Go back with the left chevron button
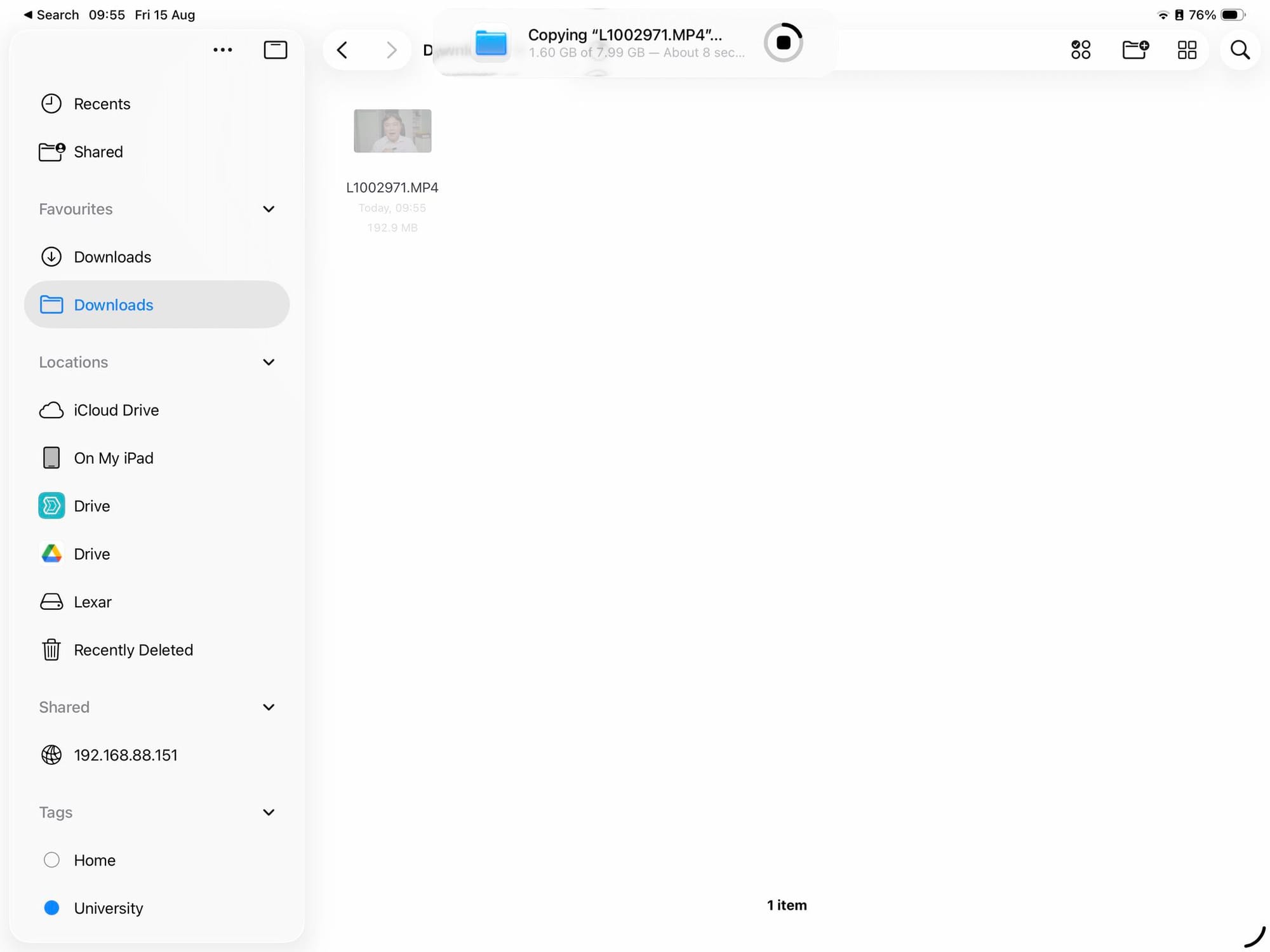 pyautogui.click(x=342, y=50)
